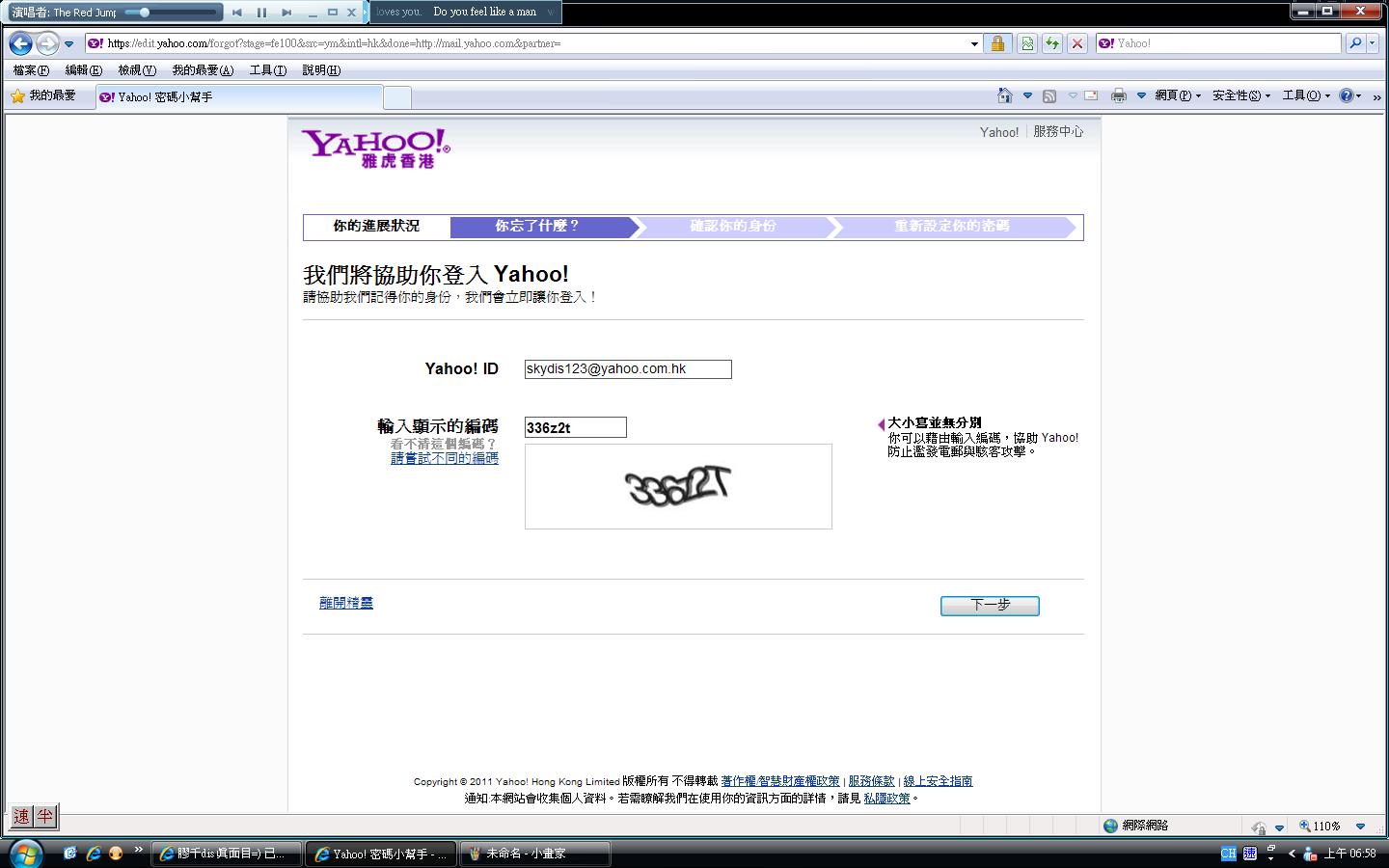Open the 服務條款 footer link

[872, 781]
